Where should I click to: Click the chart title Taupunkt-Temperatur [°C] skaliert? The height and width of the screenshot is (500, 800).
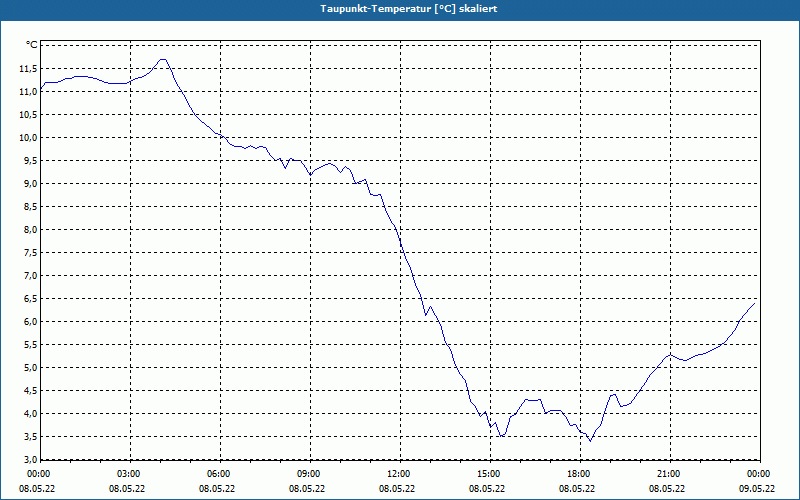tap(409, 9)
